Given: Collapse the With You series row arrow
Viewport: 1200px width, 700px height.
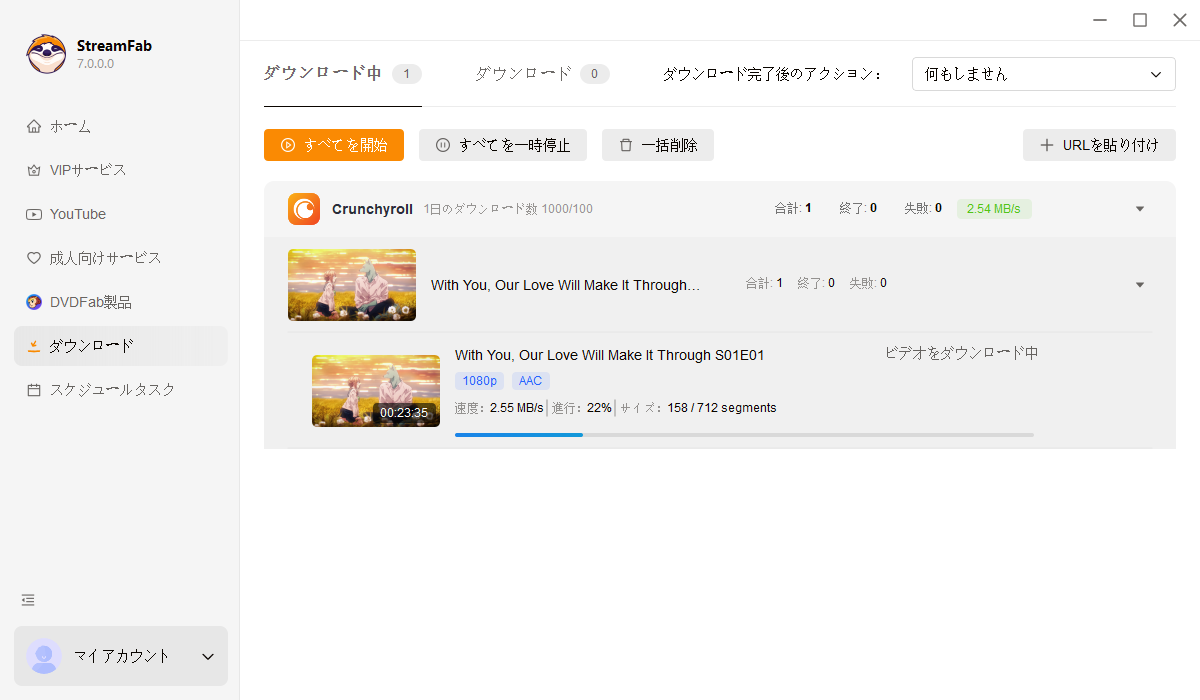Looking at the screenshot, I should pos(1140,285).
